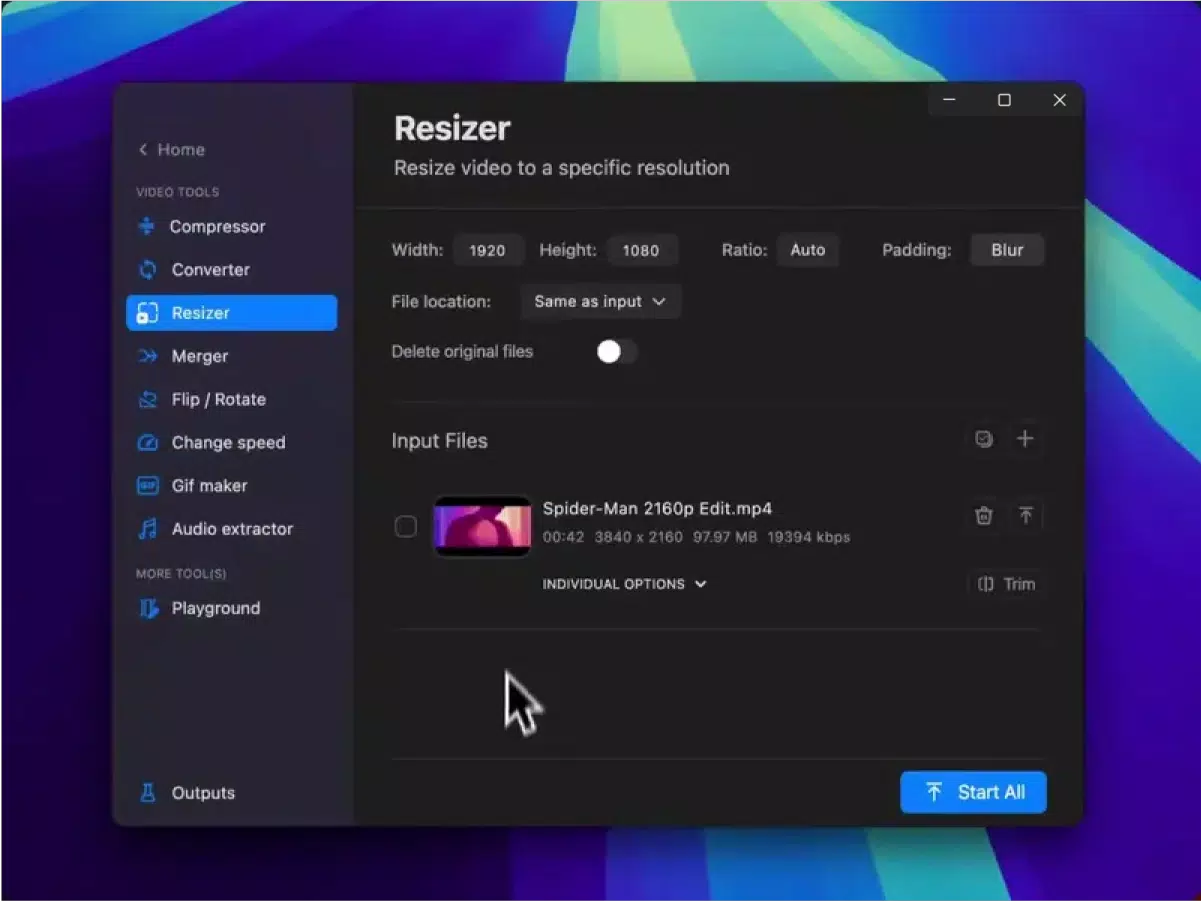Toggle Delete original files switch
The width and height of the screenshot is (1201, 901).
[616, 352]
